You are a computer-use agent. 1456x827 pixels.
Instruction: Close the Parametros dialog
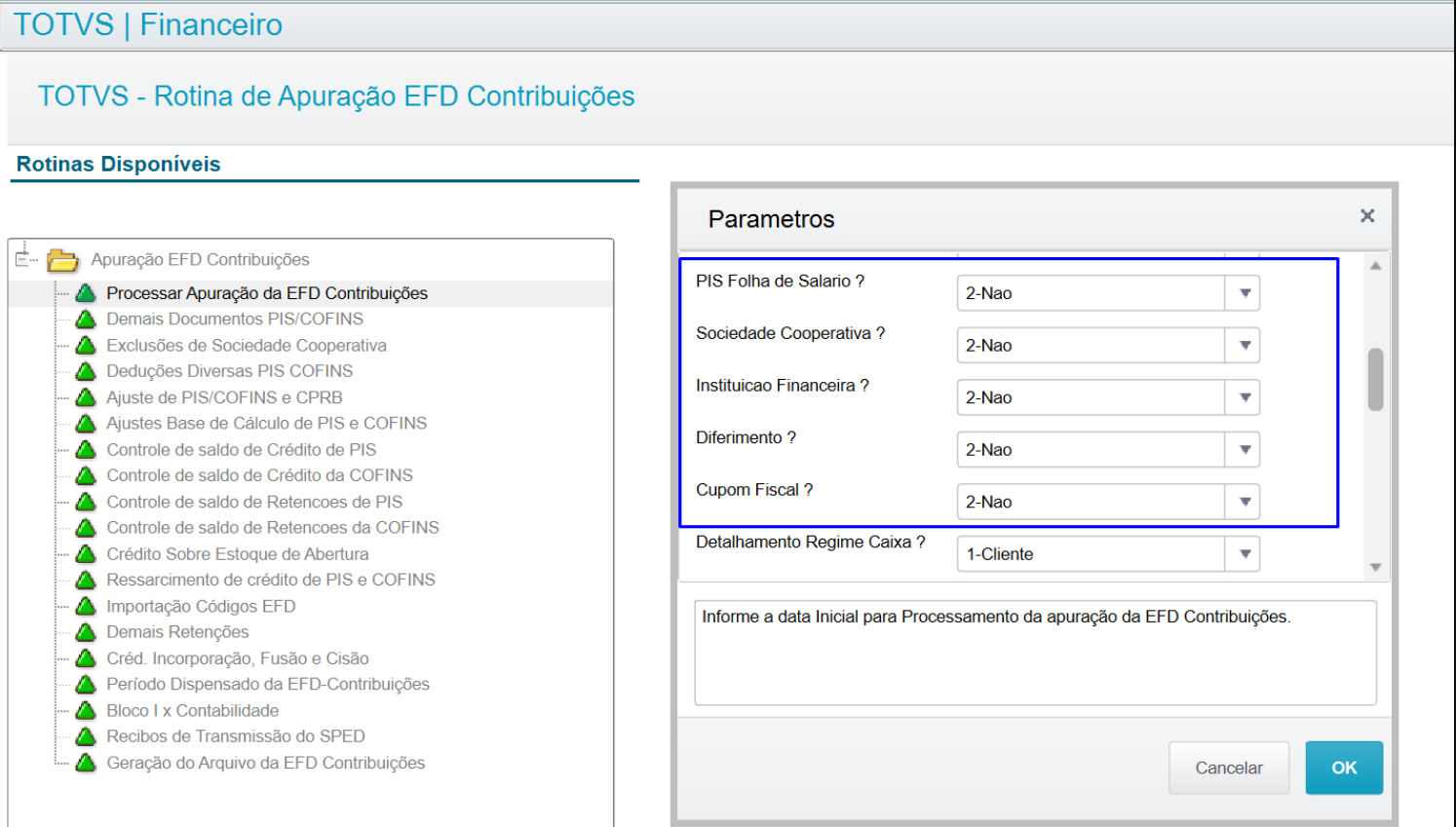point(1367,216)
